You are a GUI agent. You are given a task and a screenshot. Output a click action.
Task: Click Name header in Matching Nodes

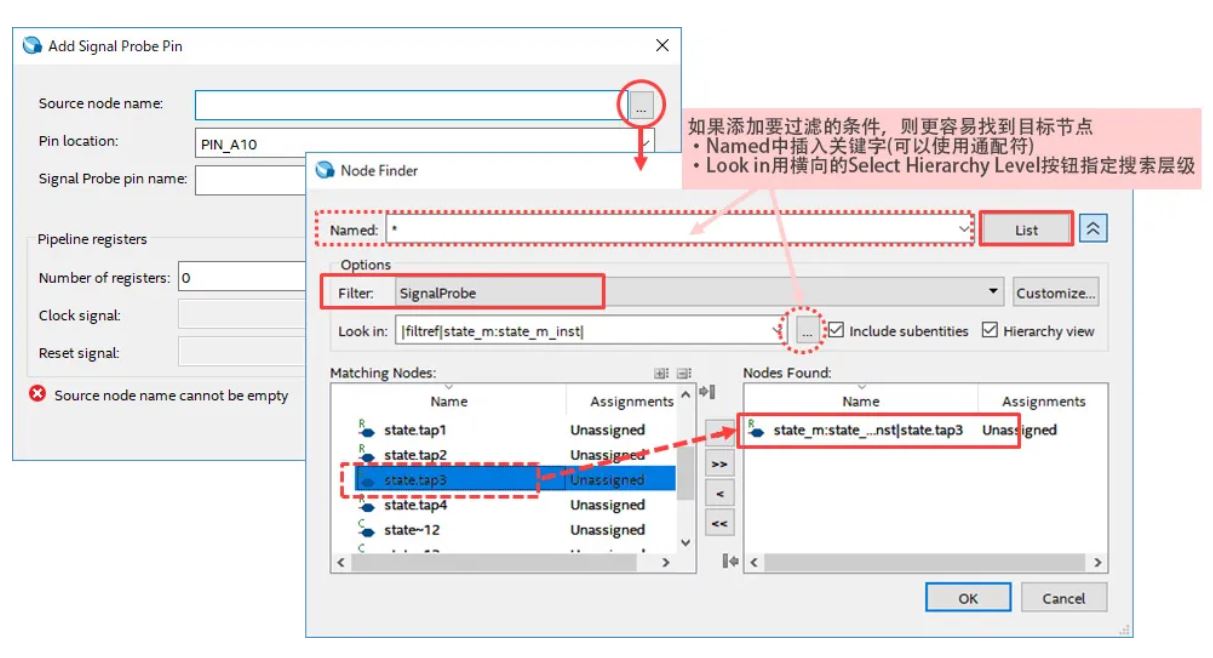point(449,401)
